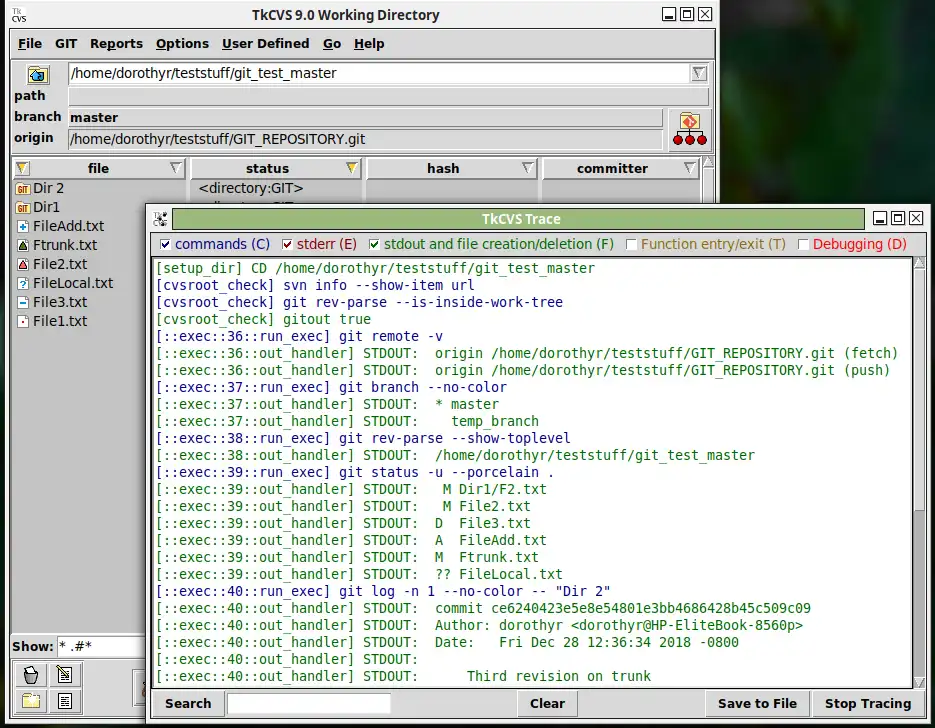Click the sort arrow in hash column
935x728 pixels.
click(x=528, y=169)
